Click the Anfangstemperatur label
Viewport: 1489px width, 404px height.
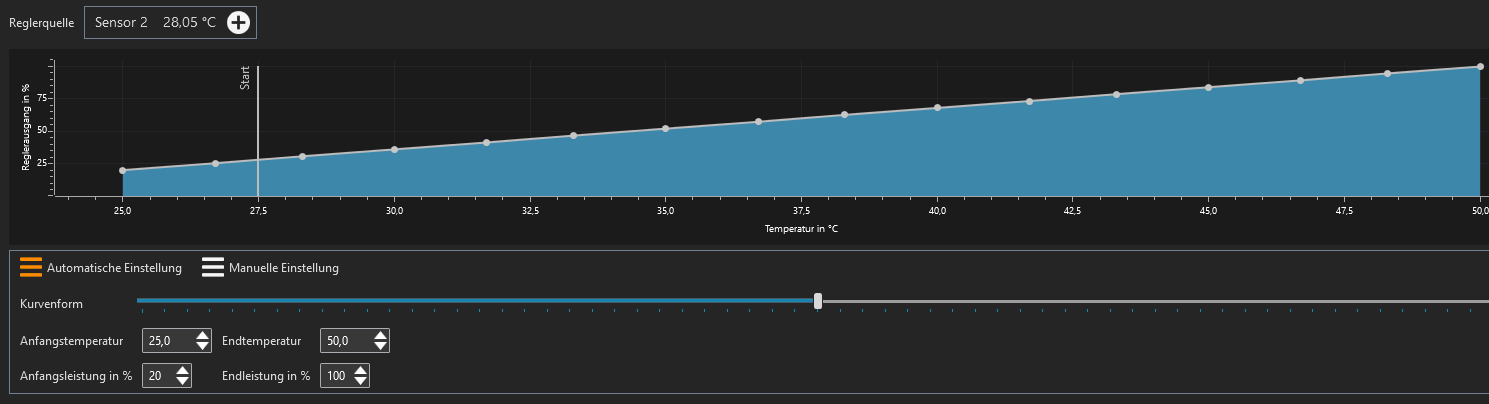click(72, 341)
